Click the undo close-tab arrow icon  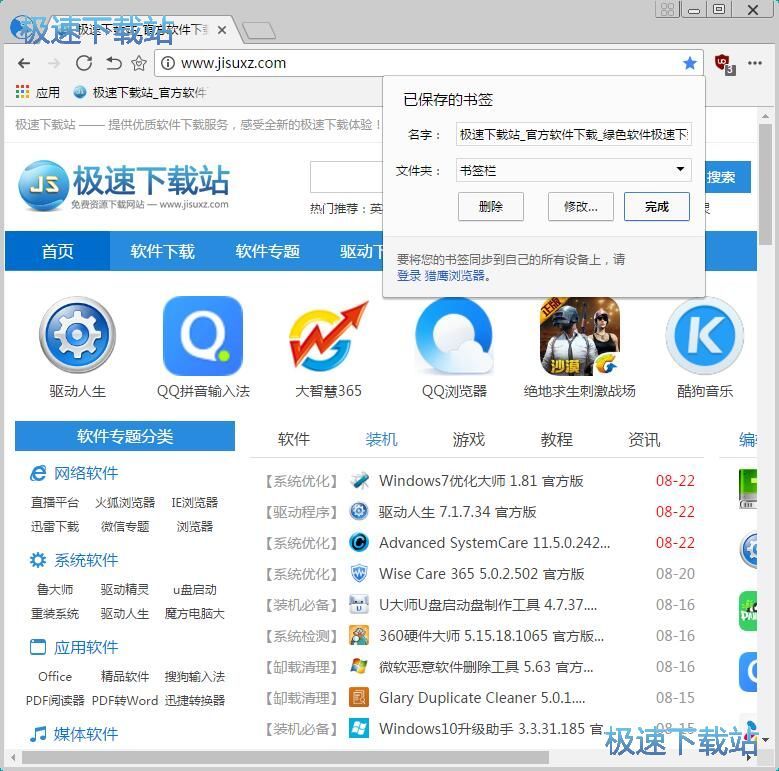pos(113,63)
